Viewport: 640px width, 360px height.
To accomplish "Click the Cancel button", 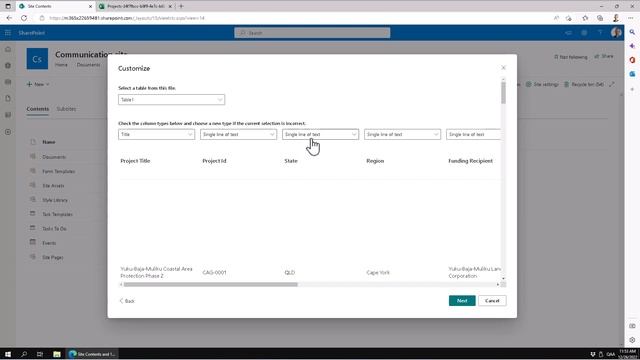I will [492, 301].
